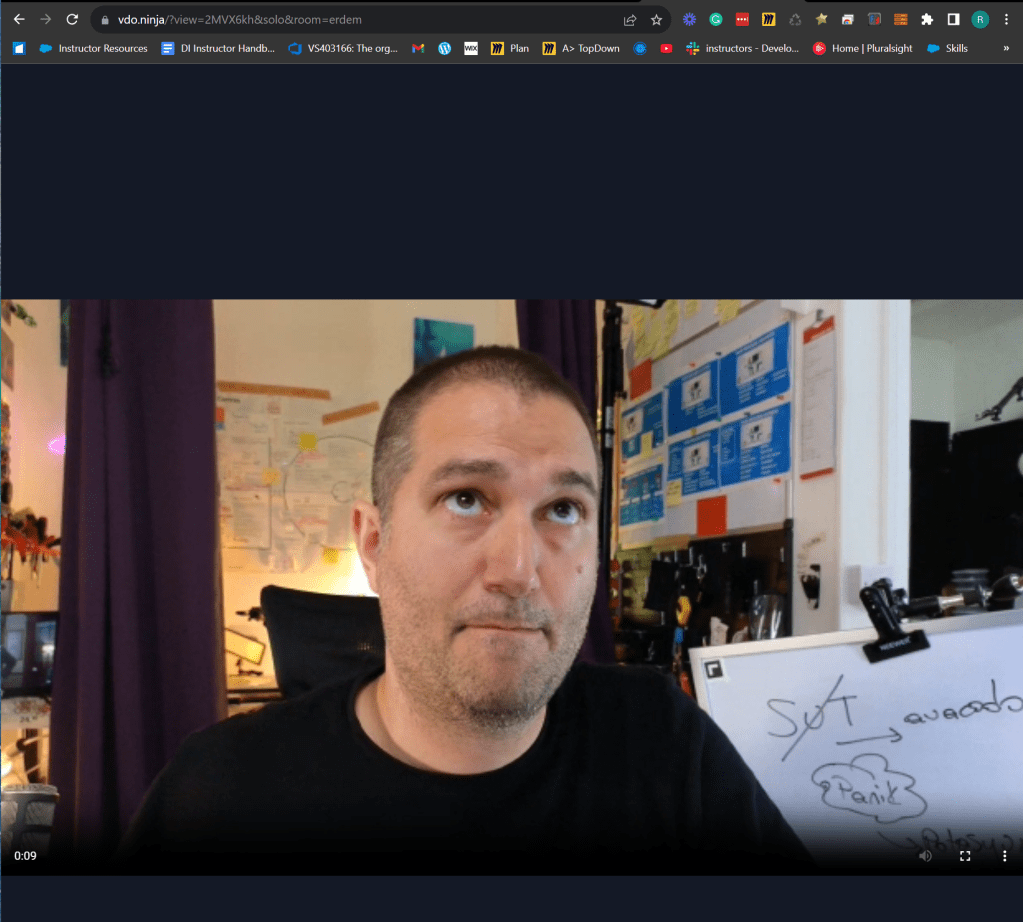
Task: Open Instructor Resources bookmark
Action: tap(93, 48)
